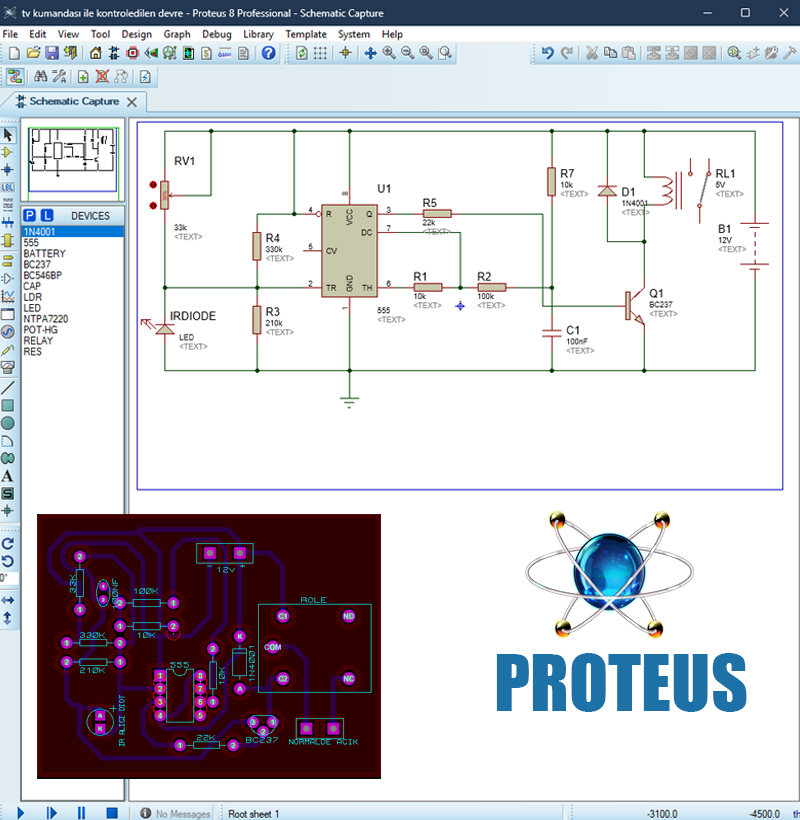Image resolution: width=800 pixels, height=820 pixels.
Task: Click the Undo arrow in toolbar
Action: click(x=547, y=53)
